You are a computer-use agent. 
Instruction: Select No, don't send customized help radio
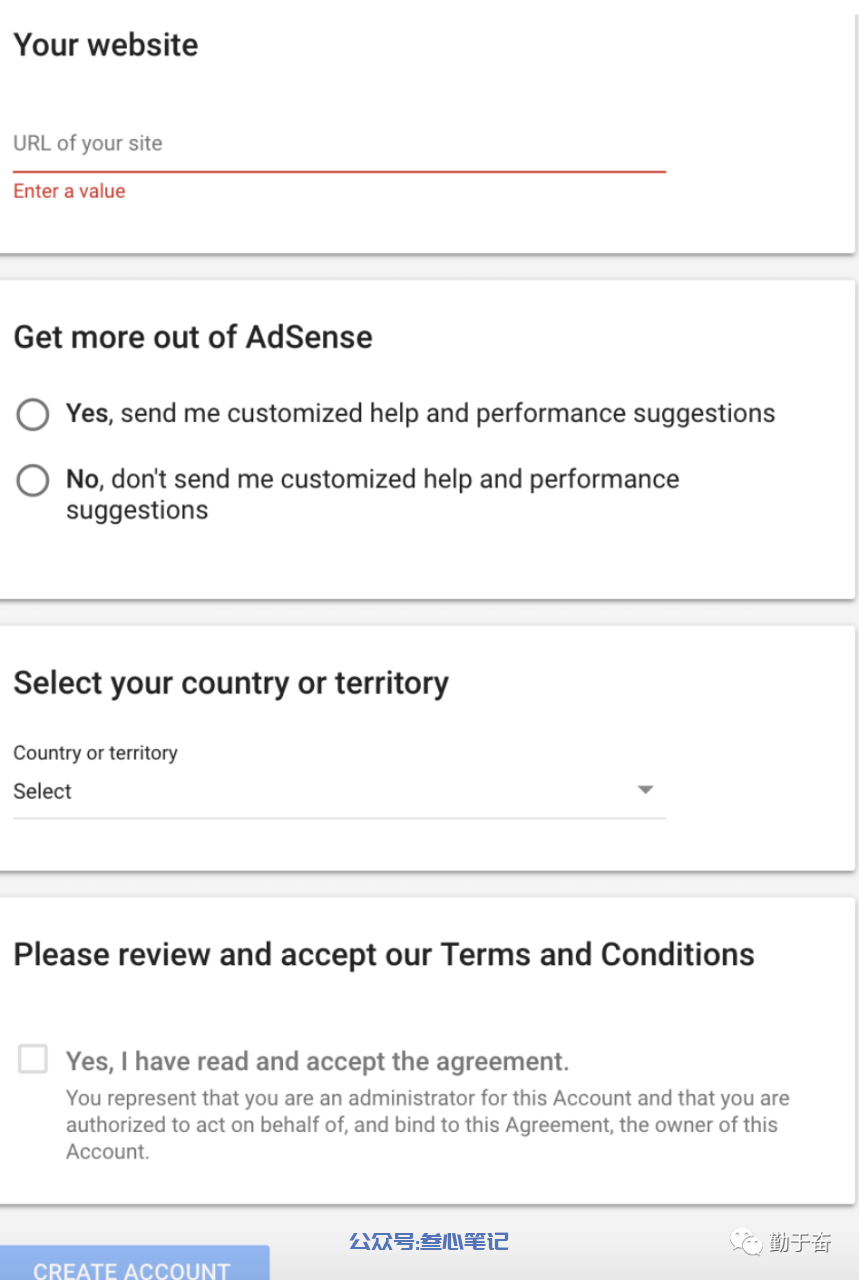[x=33, y=480]
